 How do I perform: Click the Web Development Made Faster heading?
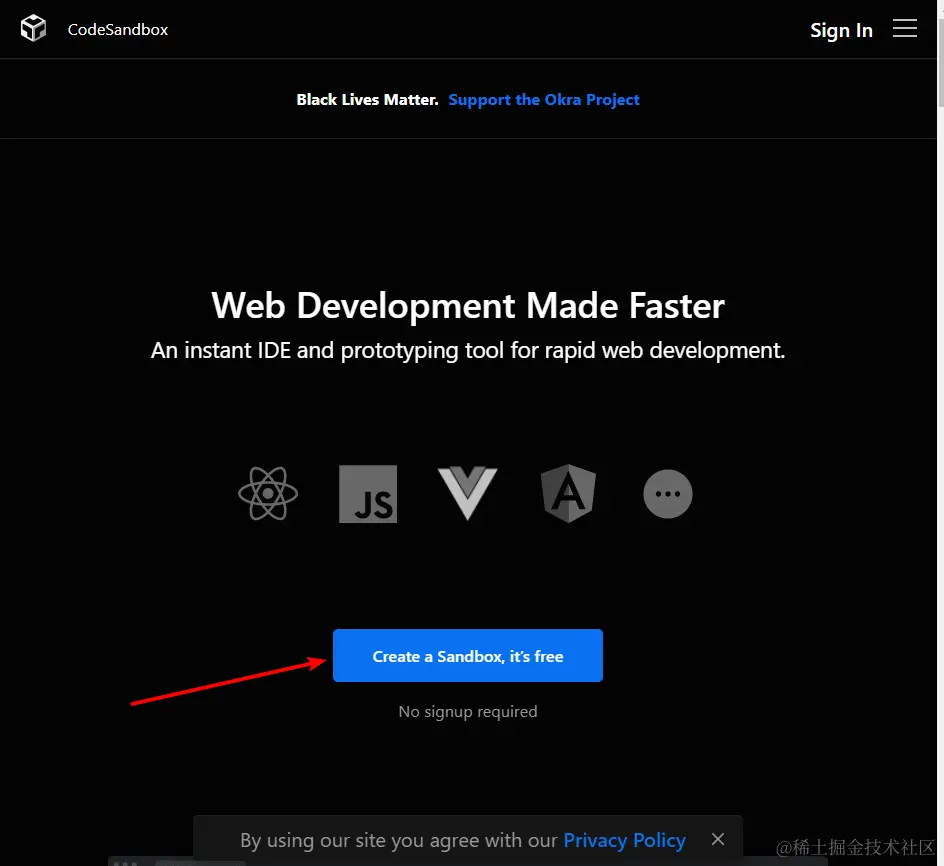468,305
